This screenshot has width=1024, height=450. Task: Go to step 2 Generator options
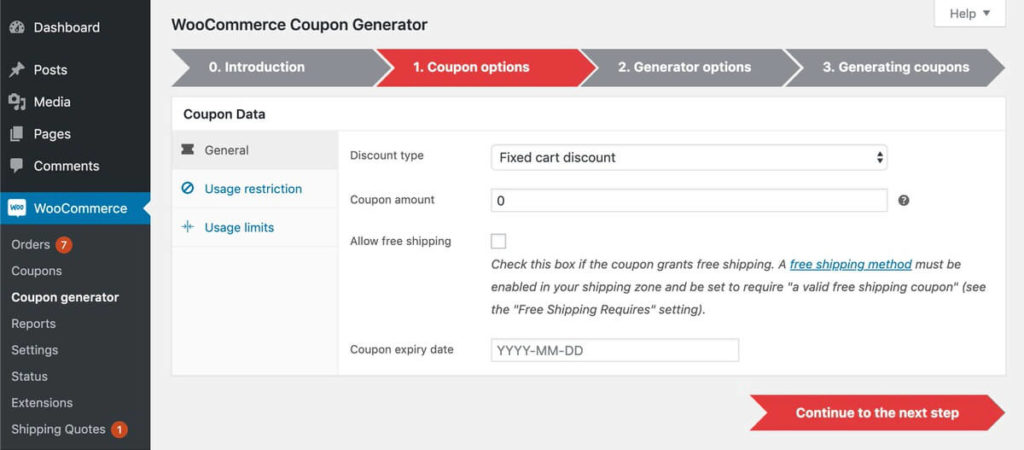pyautogui.click(x=684, y=67)
